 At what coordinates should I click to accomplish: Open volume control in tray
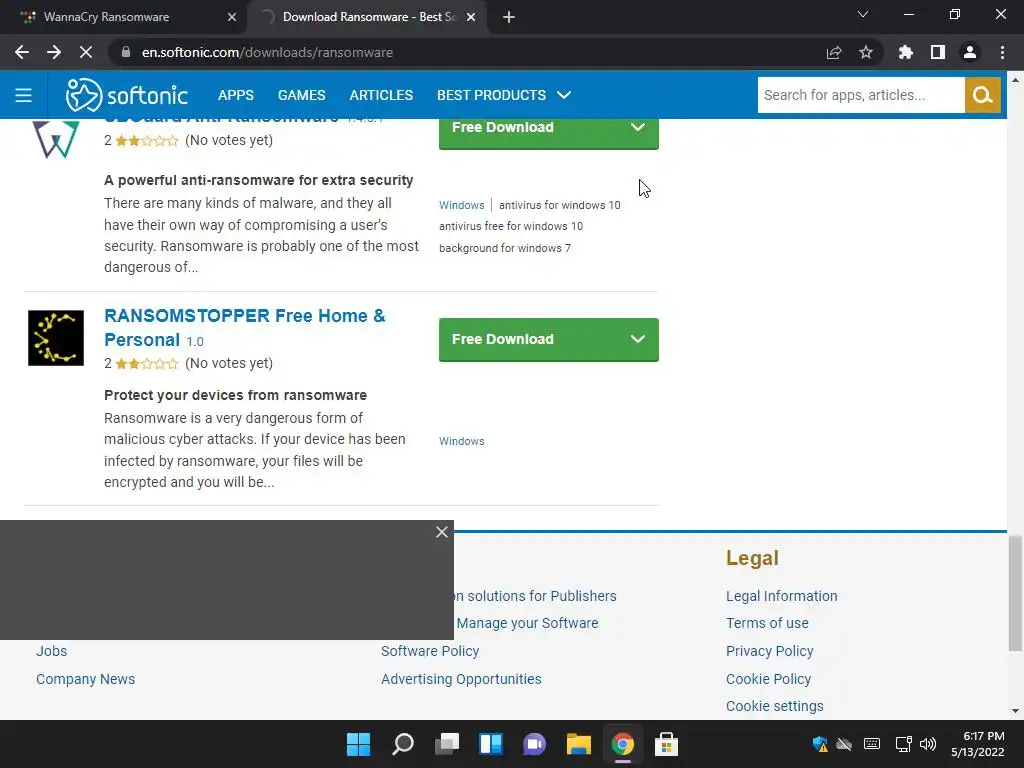coord(927,744)
